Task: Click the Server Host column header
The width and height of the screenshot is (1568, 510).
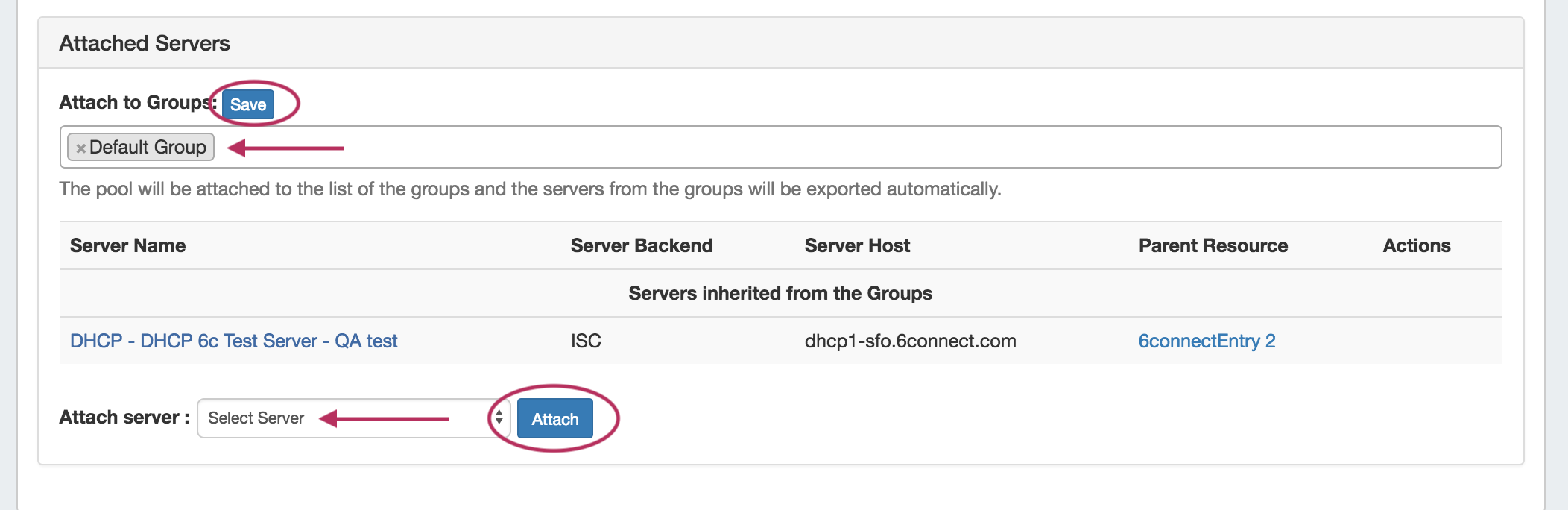Action: [857, 245]
